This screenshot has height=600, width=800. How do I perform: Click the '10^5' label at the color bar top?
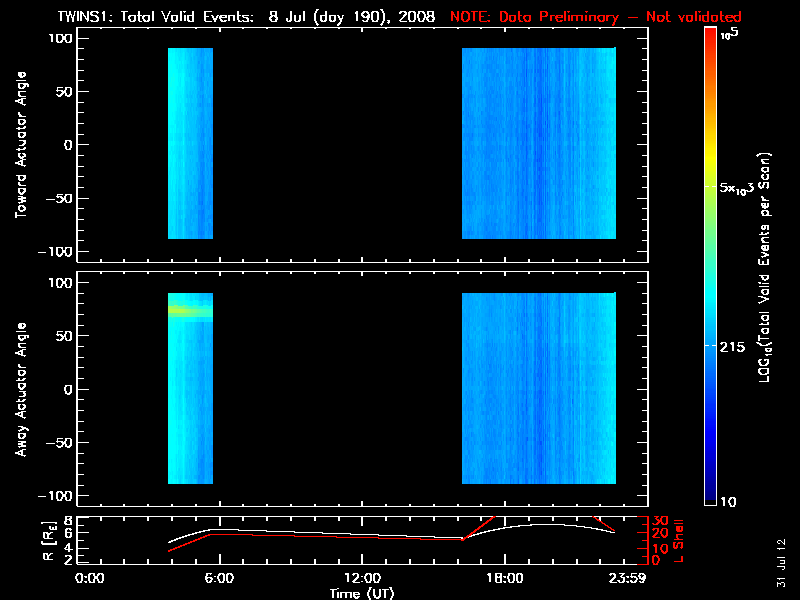point(730,34)
